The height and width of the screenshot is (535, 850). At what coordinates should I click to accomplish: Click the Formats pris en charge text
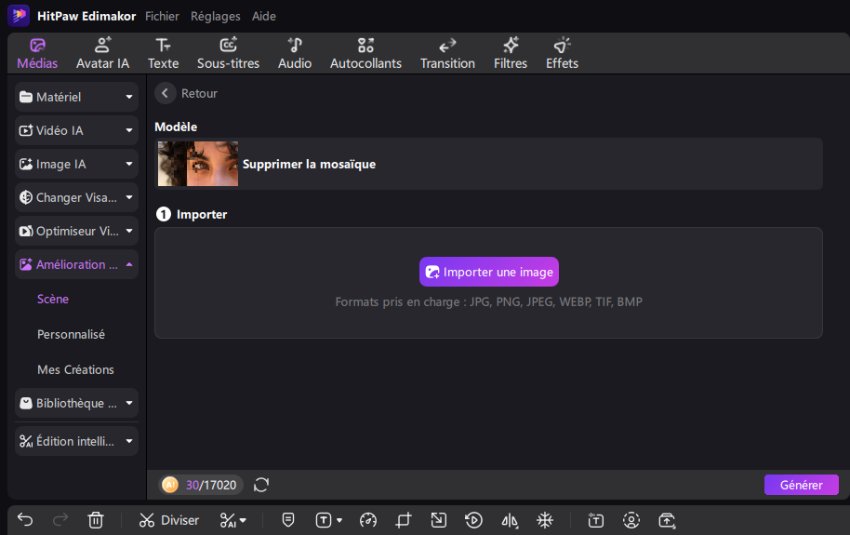(488, 302)
